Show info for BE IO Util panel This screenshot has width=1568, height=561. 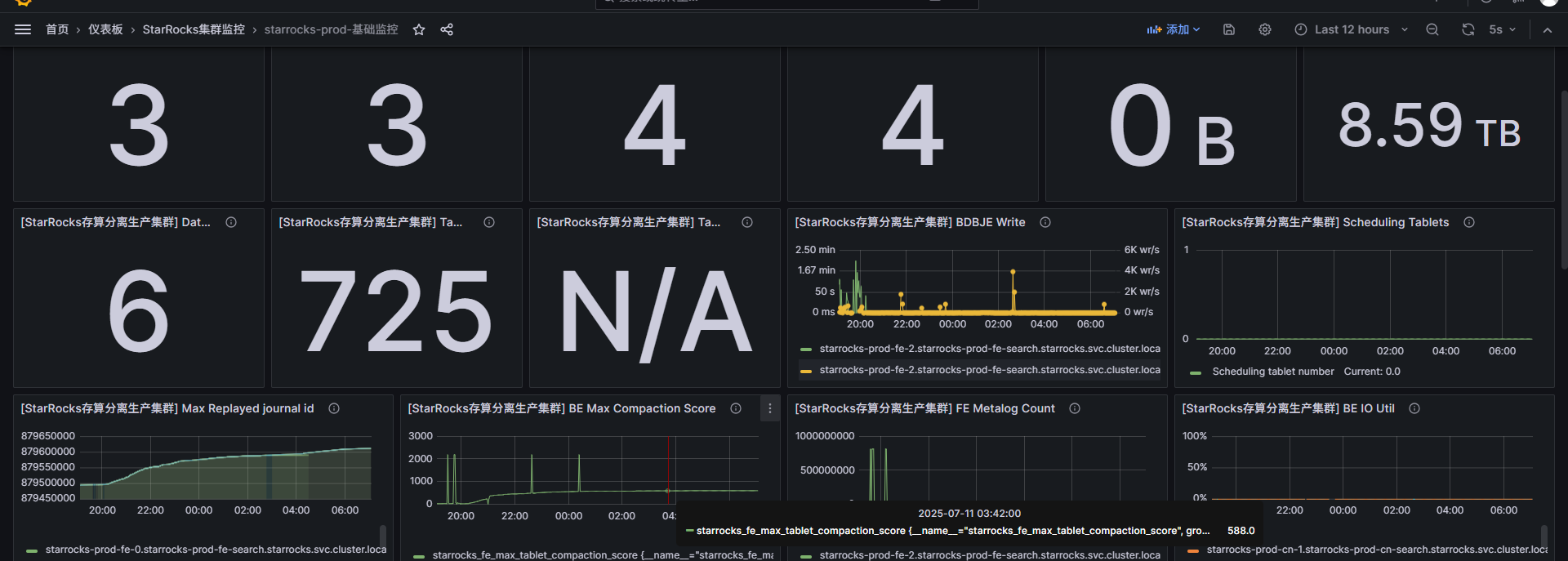[x=1414, y=408]
